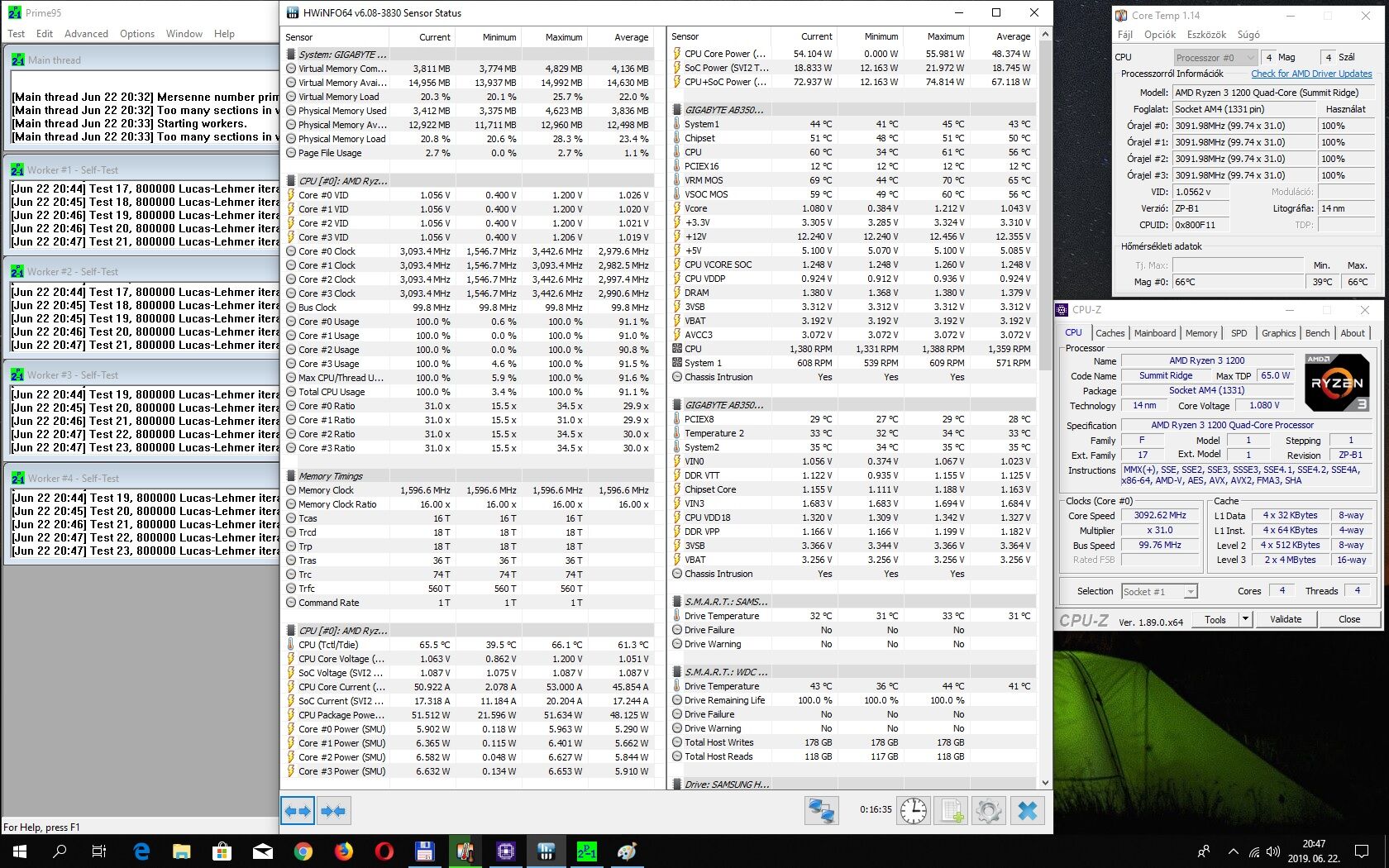Open the Fájl menu in Core Temp
The image size is (1389, 868).
[x=1124, y=35]
